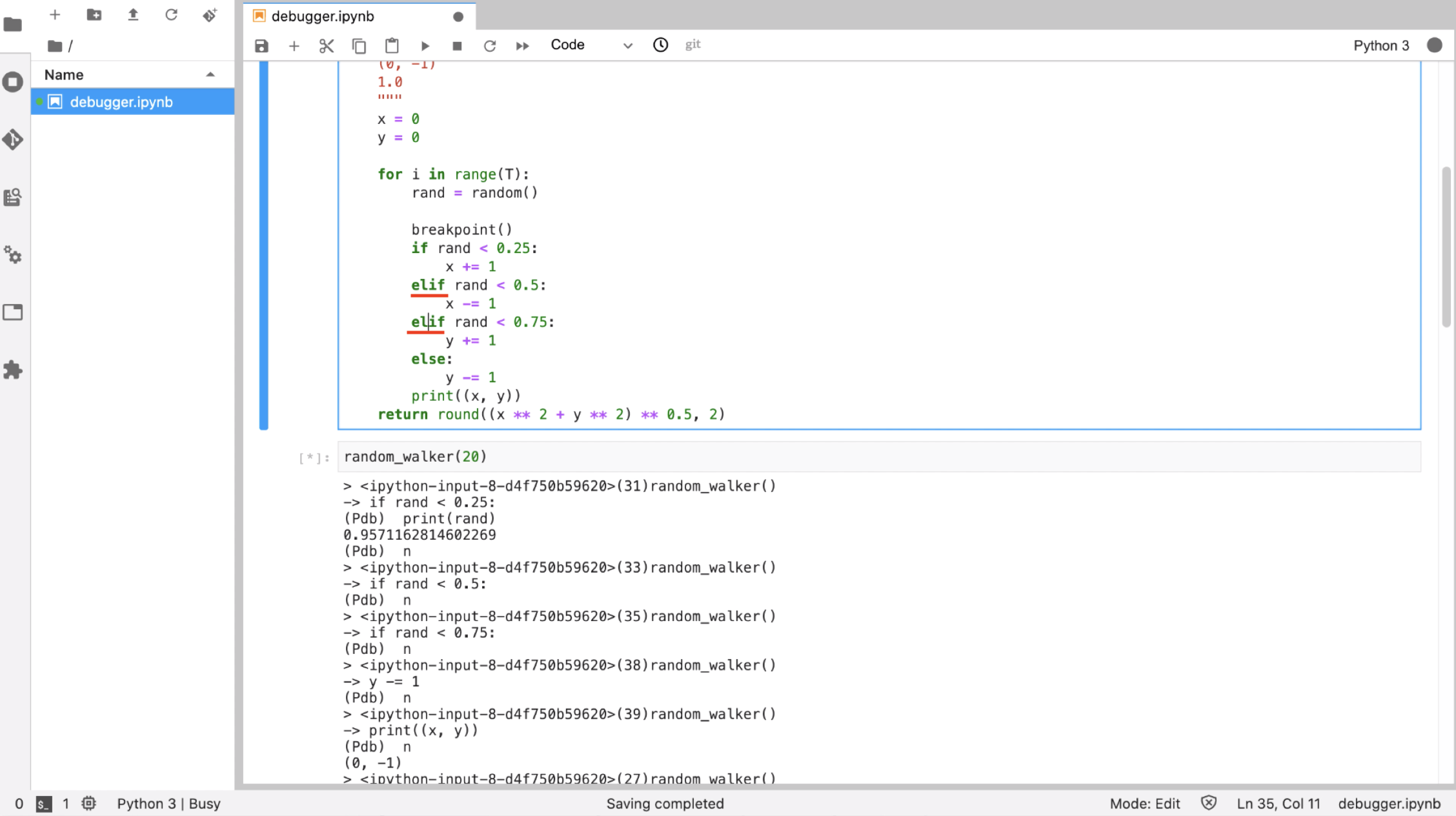The height and width of the screenshot is (816, 1456).
Task: Click the clock icon in notebook toolbar
Action: pos(660,45)
